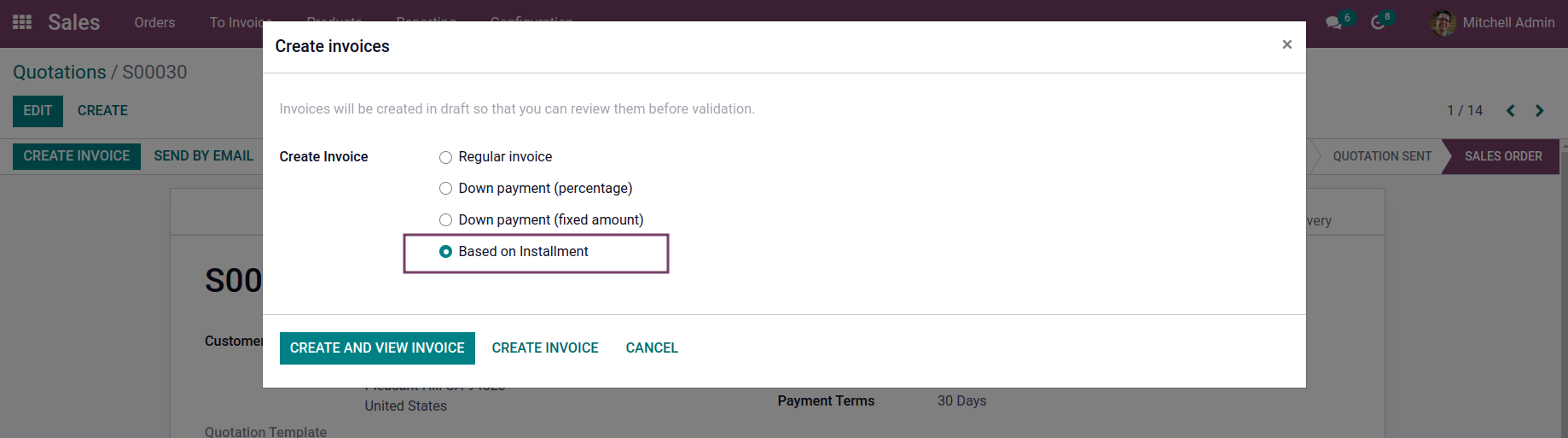Click the Sales Order status stage
The image size is (1568, 438).
tap(1502, 156)
